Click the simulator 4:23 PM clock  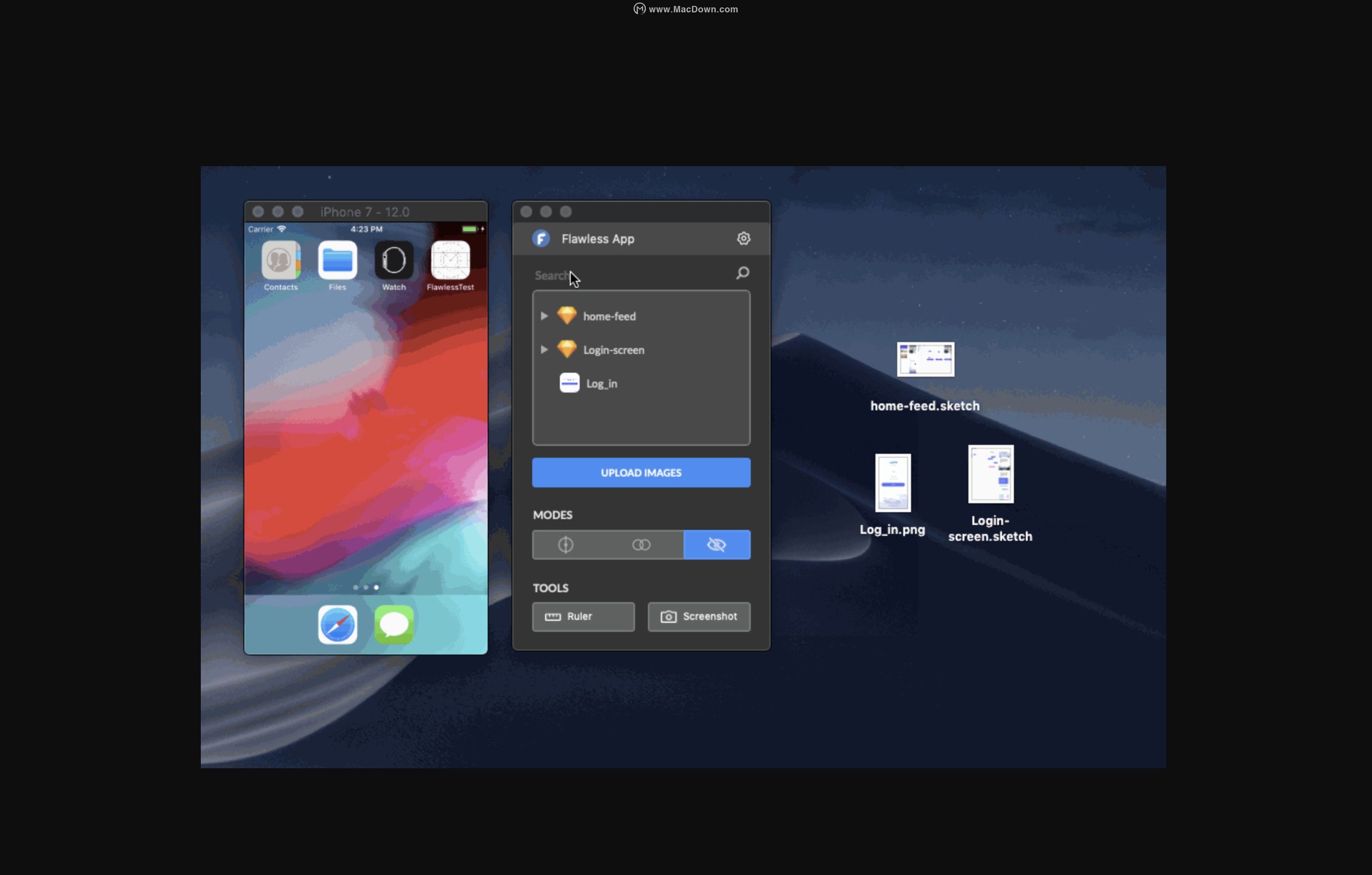click(366, 229)
